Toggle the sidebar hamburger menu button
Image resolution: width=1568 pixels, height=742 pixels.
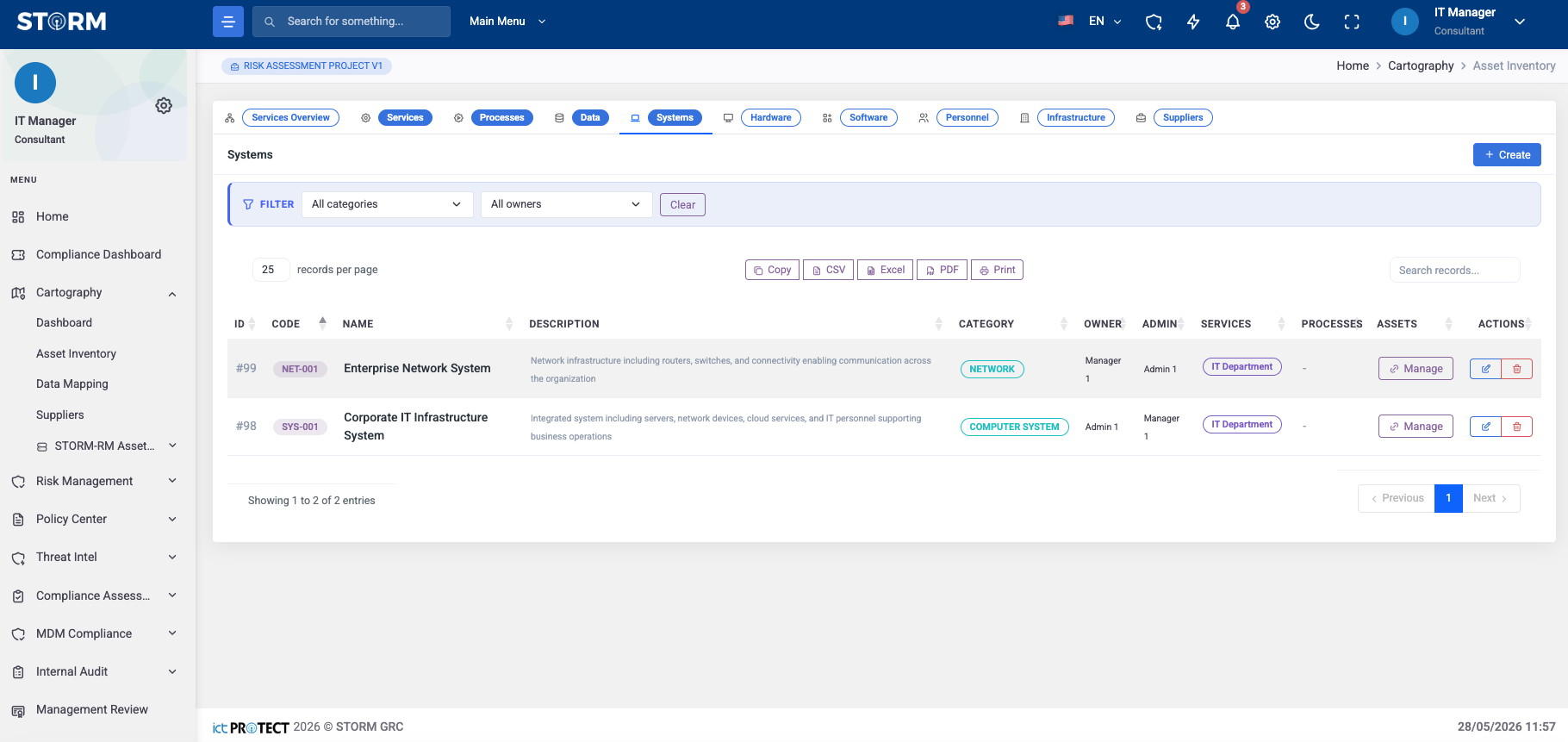pyautogui.click(x=228, y=22)
